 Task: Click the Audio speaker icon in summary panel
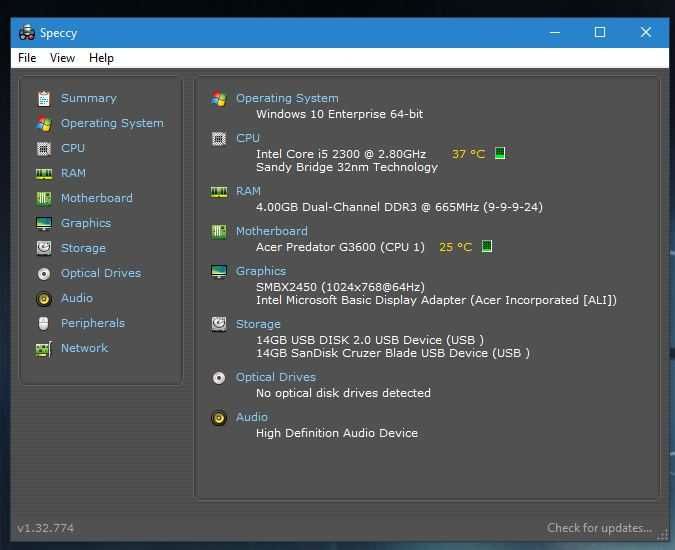coord(219,418)
